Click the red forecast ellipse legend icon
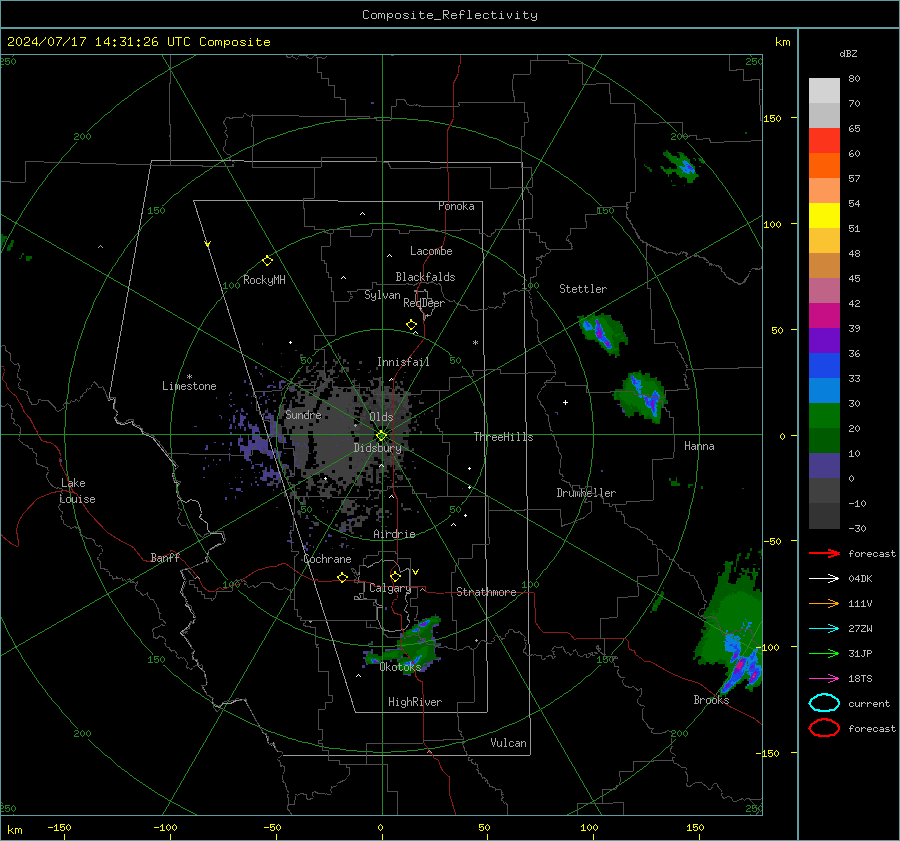The width and height of the screenshot is (900, 841). [824, 728]
